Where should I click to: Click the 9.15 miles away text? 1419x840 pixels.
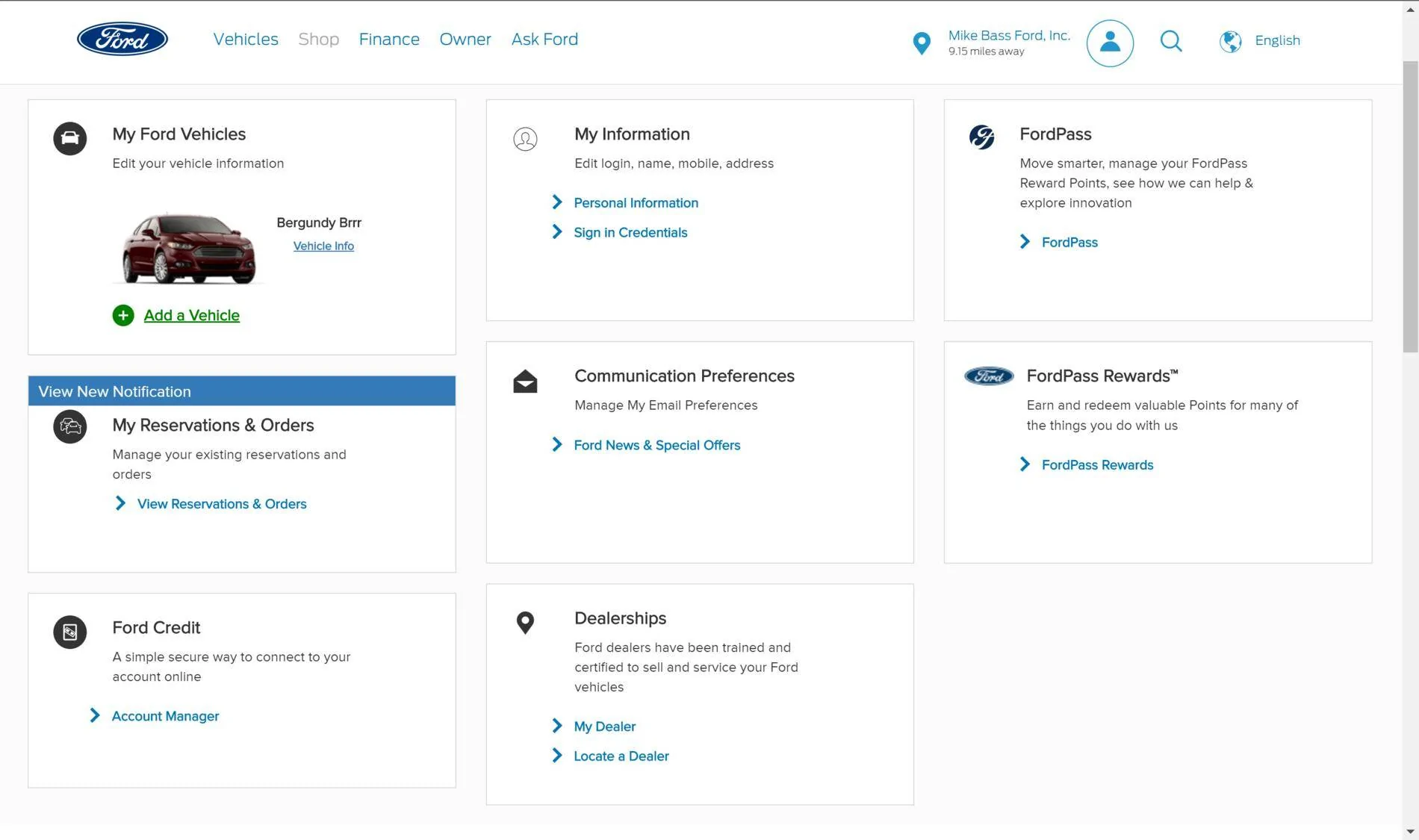tap(987, 52)
